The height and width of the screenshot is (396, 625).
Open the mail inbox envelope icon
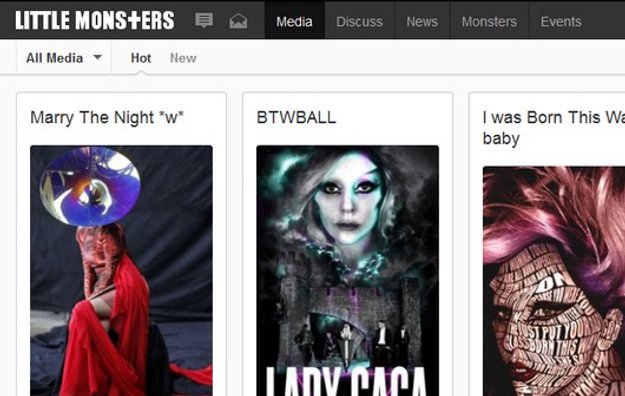(x=238, y=21)
